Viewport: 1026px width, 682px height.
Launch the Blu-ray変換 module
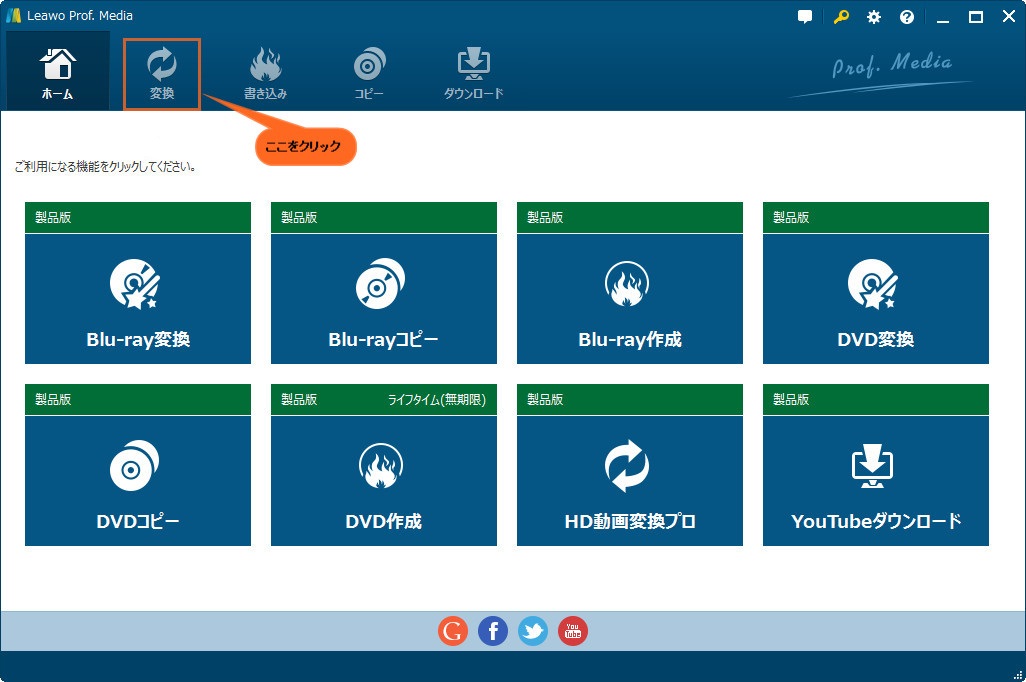tap(137, 295)
